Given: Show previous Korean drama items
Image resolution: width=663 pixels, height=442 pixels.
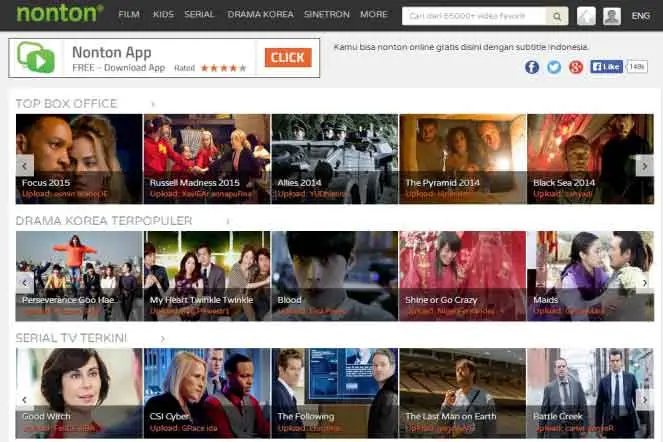Looking at the screenshot, I should tap(25, 283).
